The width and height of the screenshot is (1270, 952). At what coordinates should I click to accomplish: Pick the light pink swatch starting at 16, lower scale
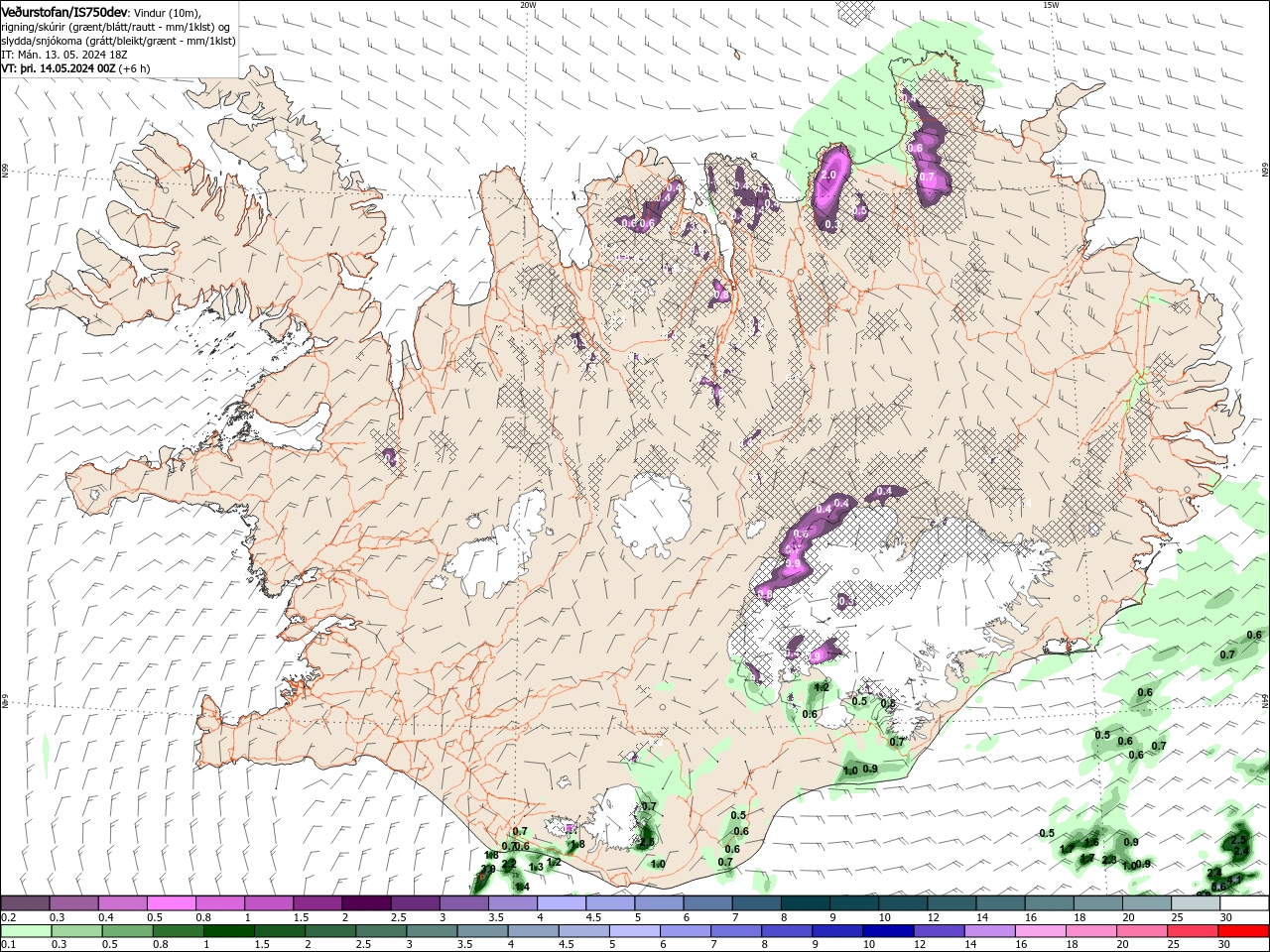click(x=1039, y=931)
